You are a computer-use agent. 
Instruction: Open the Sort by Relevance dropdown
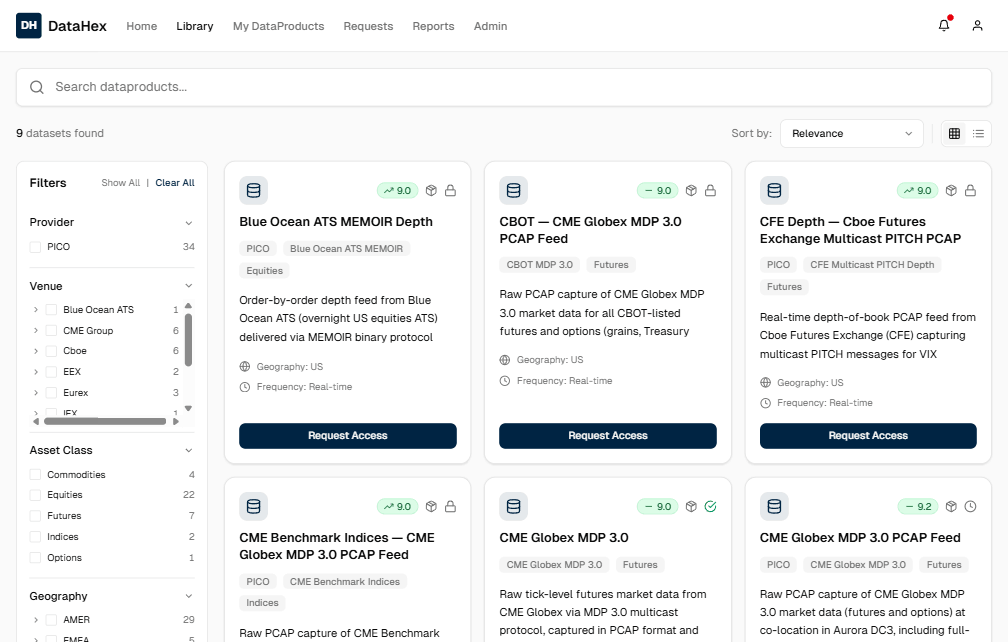pos(852,134)
